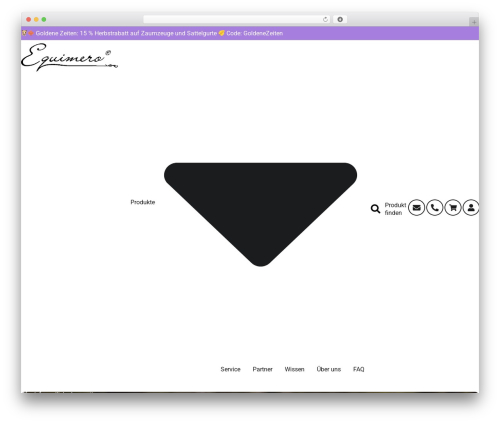
Task: Click the phone call icon
Action: pyautogui.click(x=435, y=208)
